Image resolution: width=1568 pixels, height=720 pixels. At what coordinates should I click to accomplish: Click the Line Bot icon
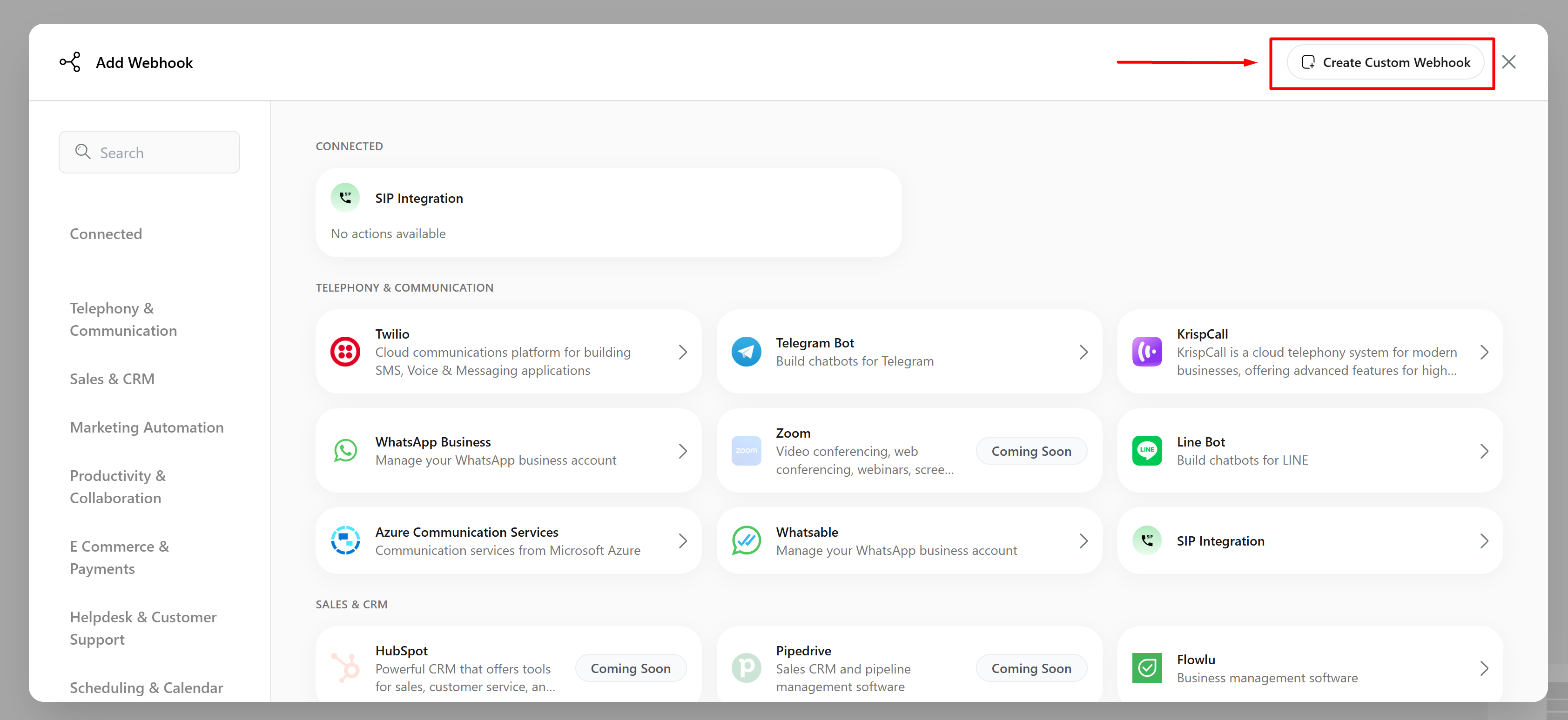(1147, 451)
